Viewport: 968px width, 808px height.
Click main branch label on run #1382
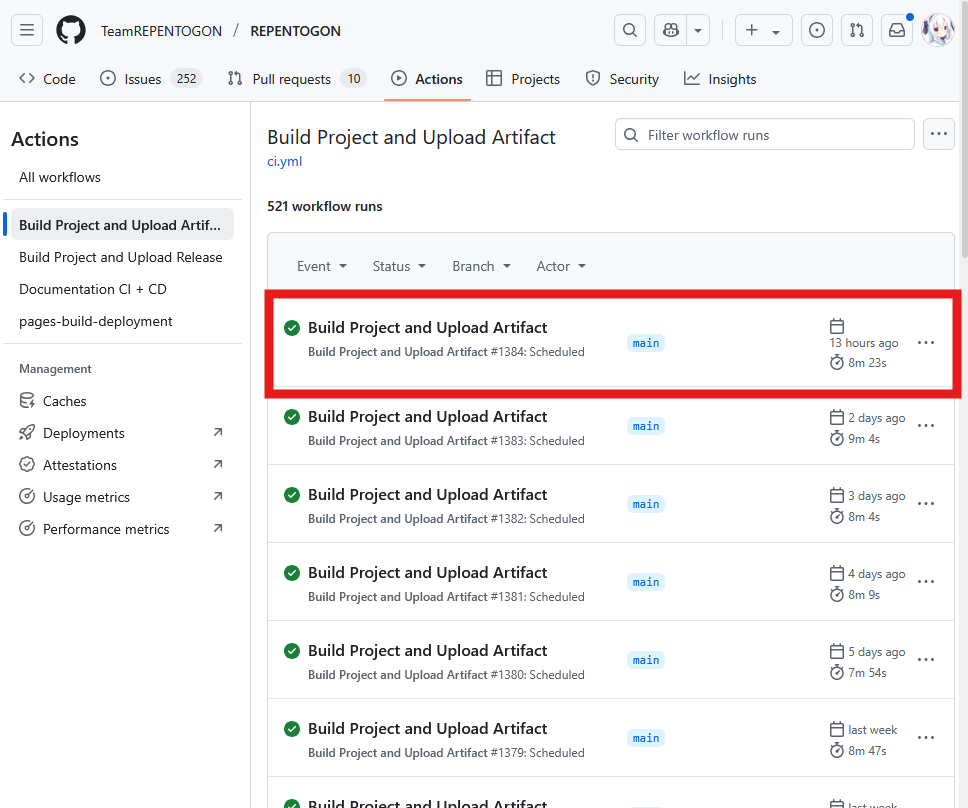646,504
